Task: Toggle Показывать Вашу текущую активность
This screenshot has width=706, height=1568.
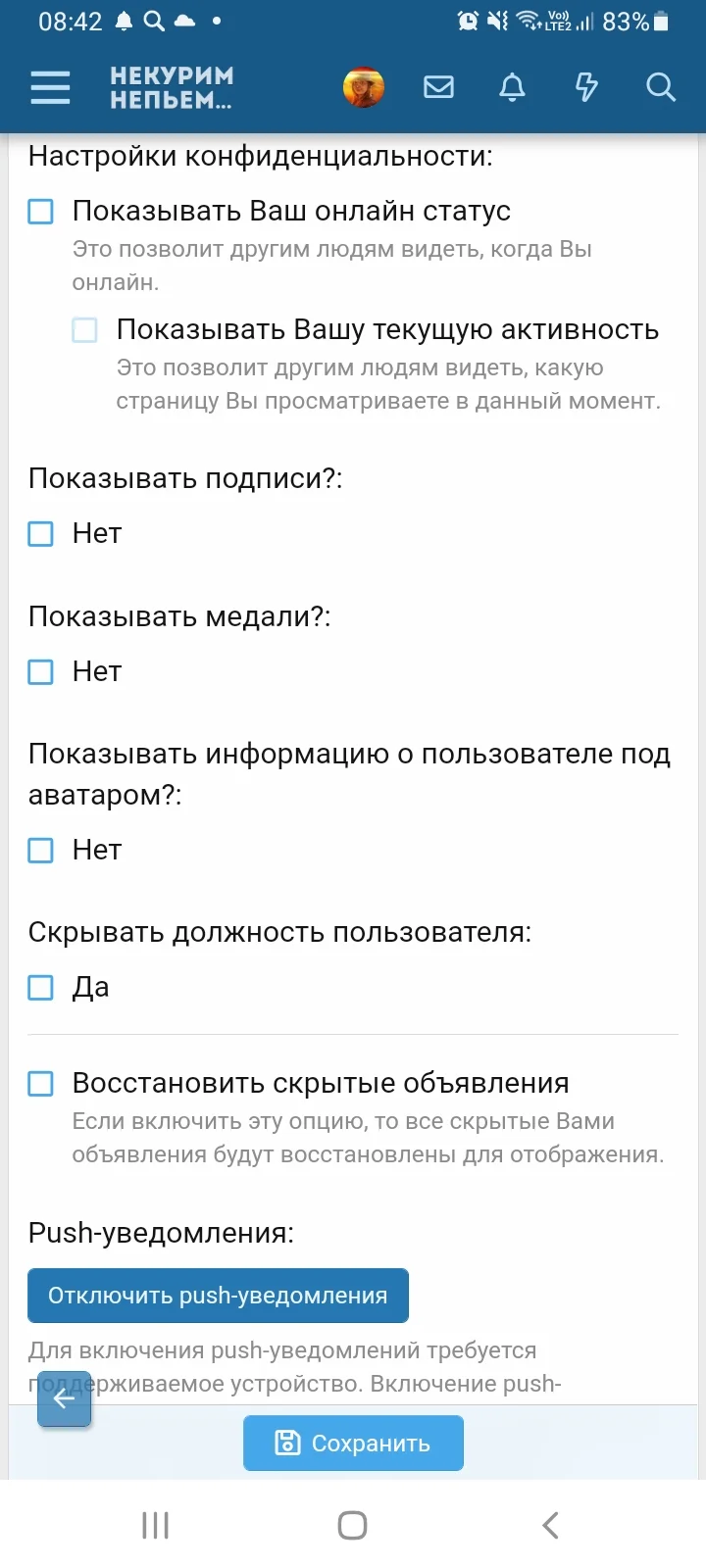Action: click(86, 331)
